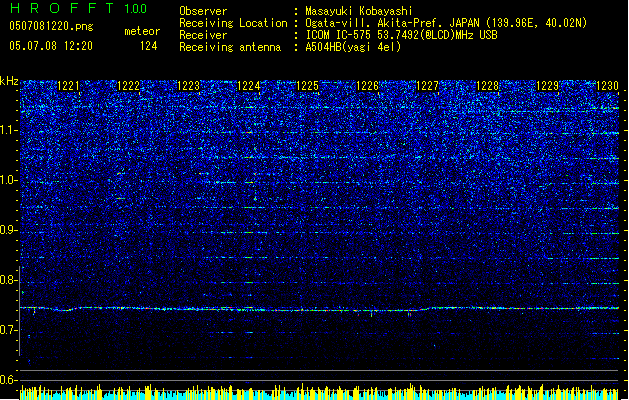The image size is (629, 400).
Task: Click the 1222 time marker
Action: 128,86
